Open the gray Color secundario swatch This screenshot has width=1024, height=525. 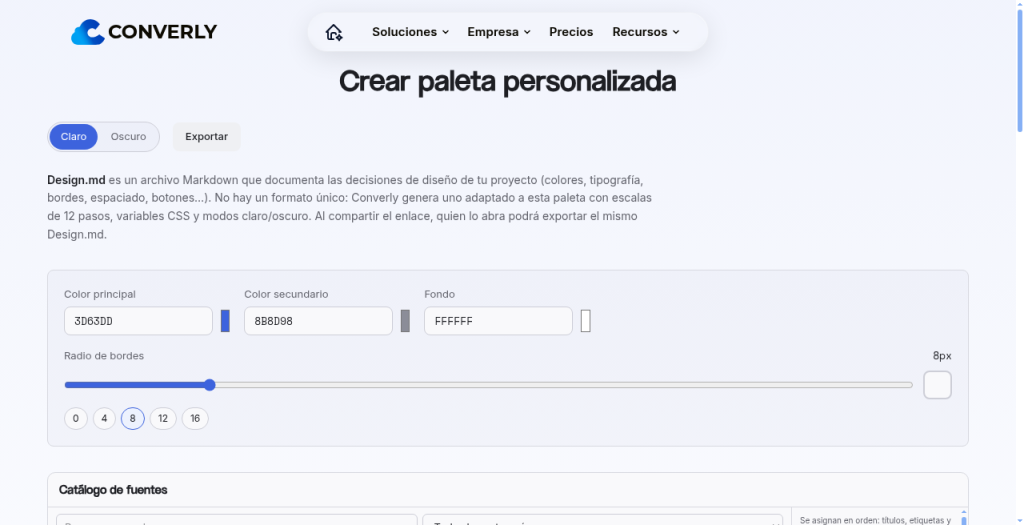click(406, 321)
